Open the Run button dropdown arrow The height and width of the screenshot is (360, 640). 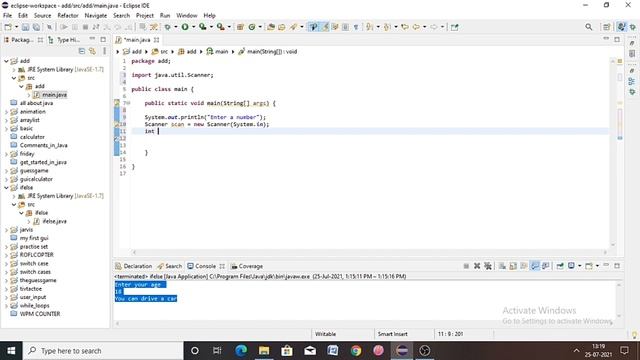click(193, 27)
